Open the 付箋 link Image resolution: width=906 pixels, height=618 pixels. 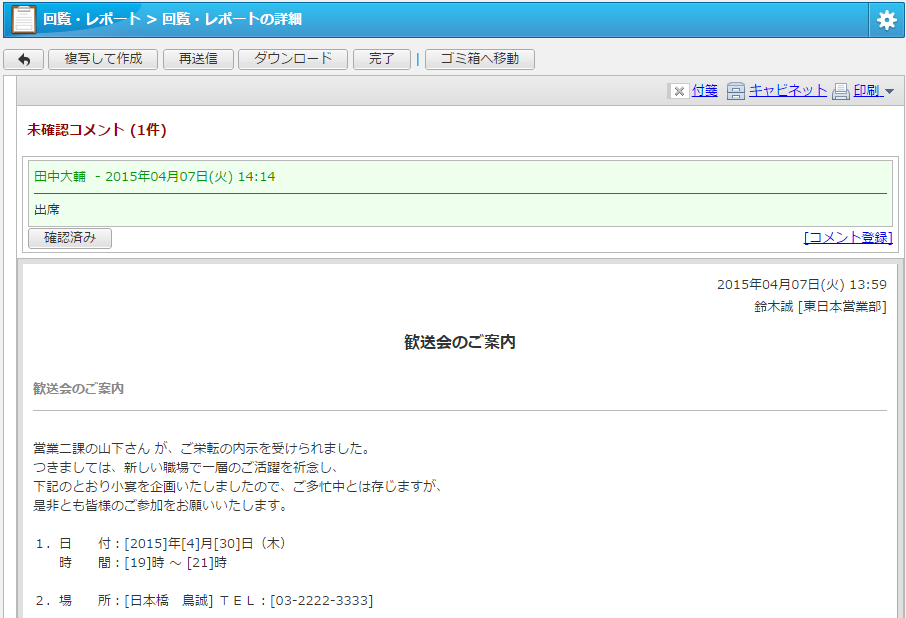point(704,91)
